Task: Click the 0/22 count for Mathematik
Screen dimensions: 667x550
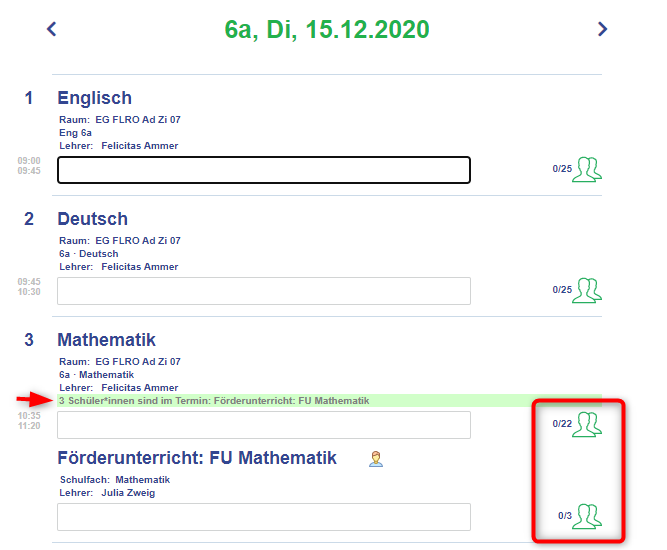Action: [x=562, y=424]
